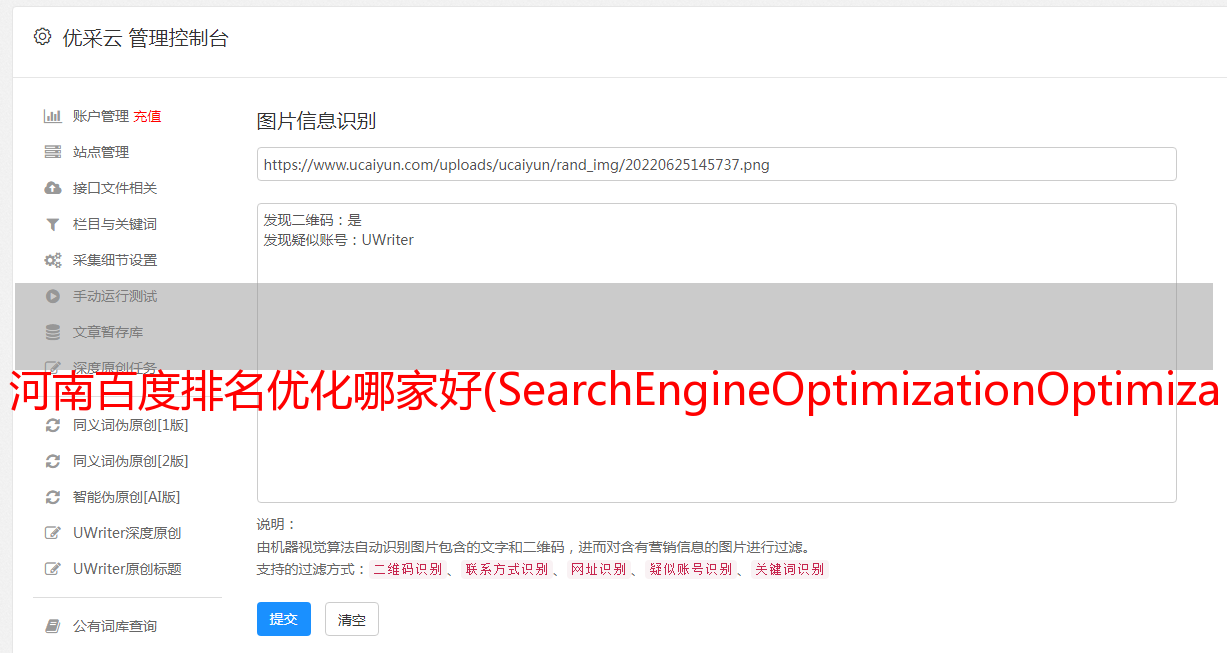Click the refresh icon for 智能伪原创[AI版]
This screenshot has height=653, width=1227.
pyautogui.click(x=53, y=497)
